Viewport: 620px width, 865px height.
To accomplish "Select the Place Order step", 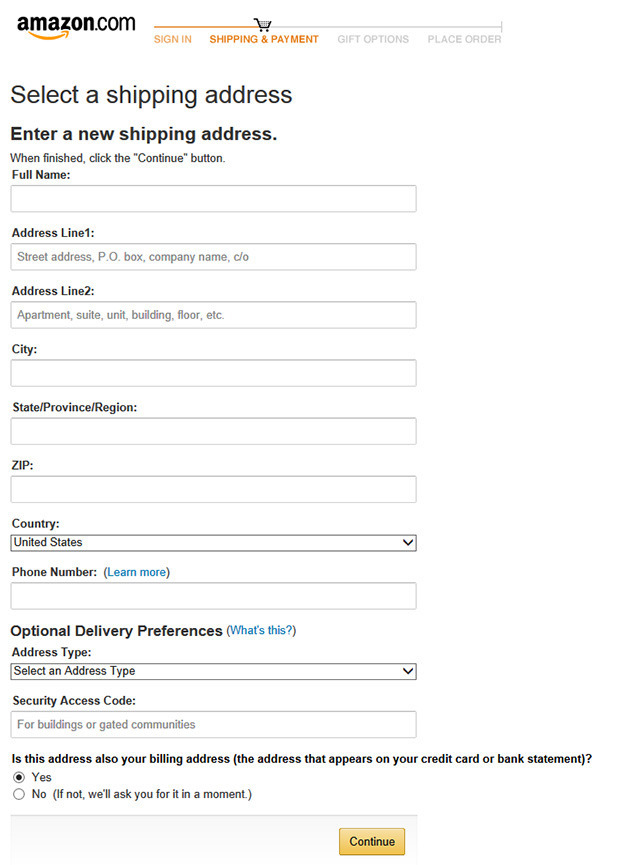I will pyautogui.click(x=464, y=39).
